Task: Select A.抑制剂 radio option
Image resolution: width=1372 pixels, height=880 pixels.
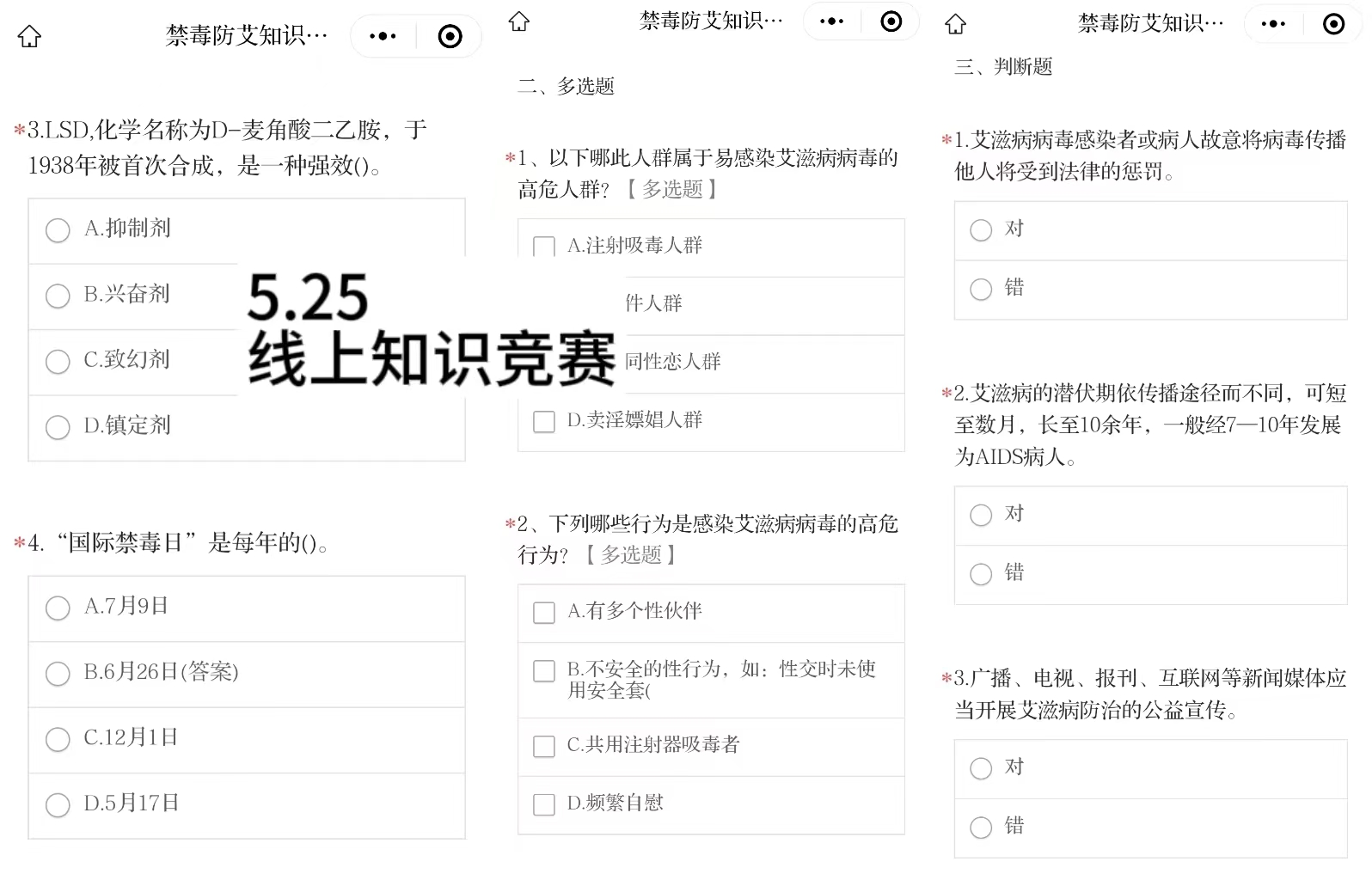Action: click(x=58, y=229)
